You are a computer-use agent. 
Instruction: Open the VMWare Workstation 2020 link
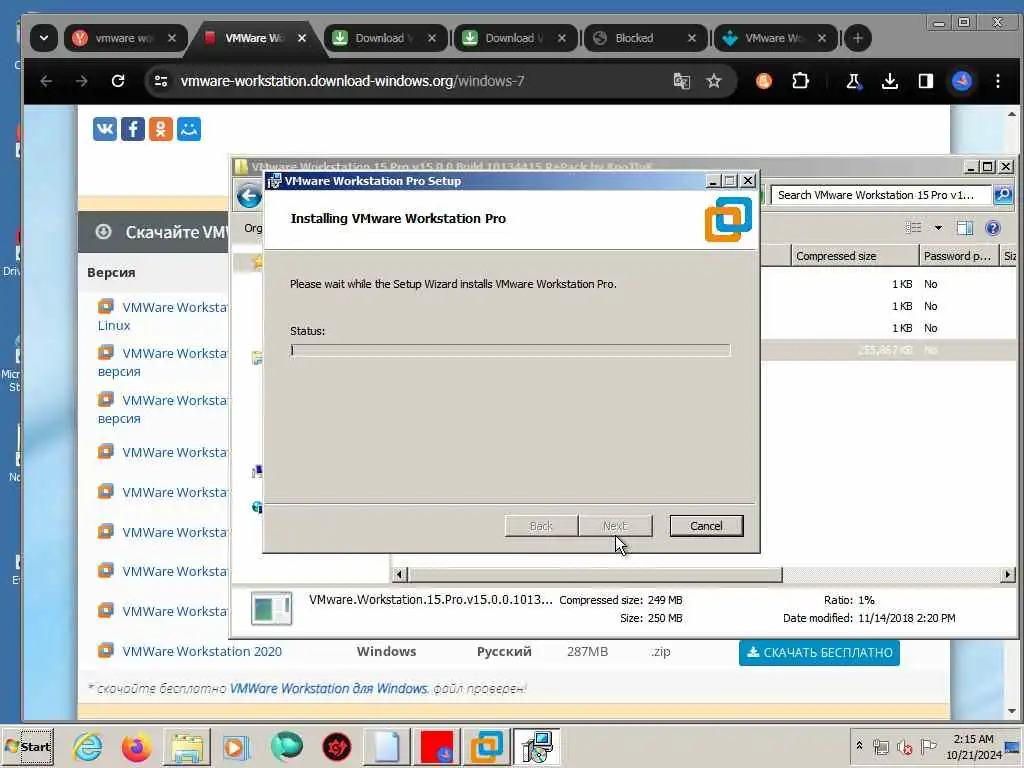click(202, 651)
